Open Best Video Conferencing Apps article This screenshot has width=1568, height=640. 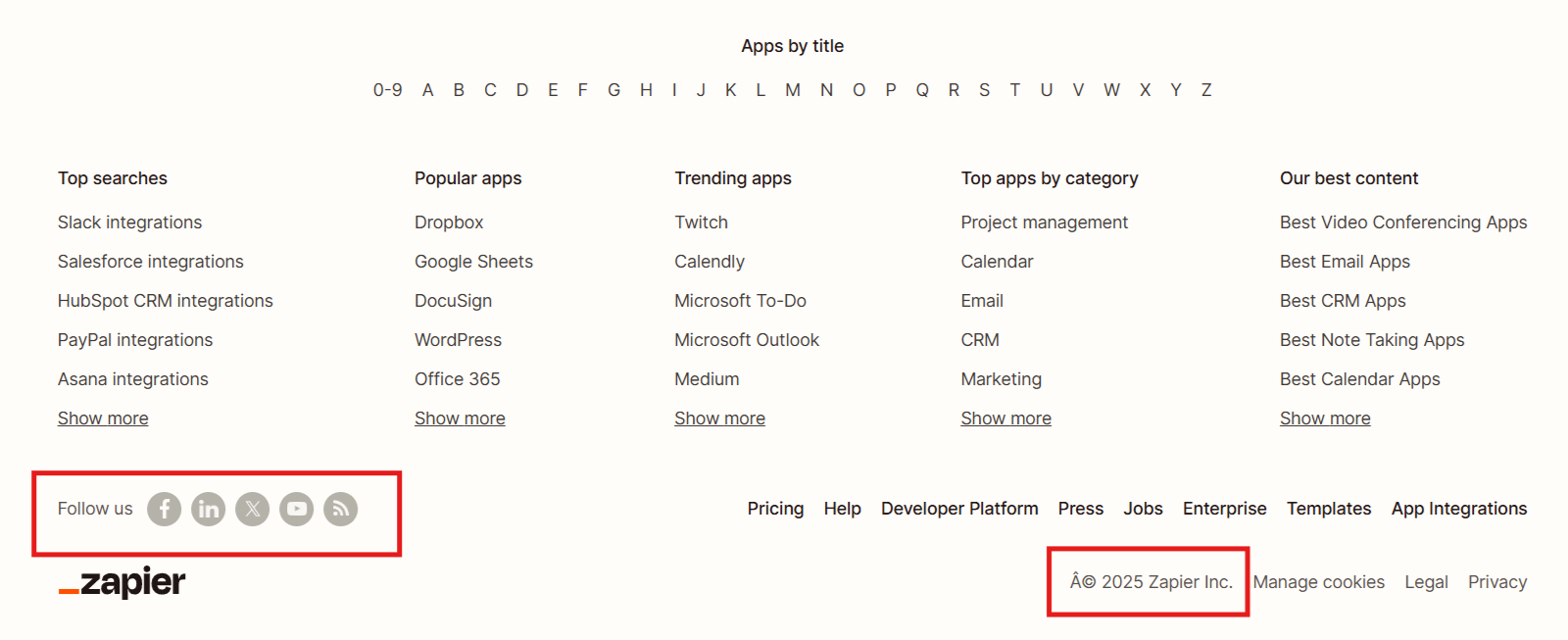coord(1403,222)
